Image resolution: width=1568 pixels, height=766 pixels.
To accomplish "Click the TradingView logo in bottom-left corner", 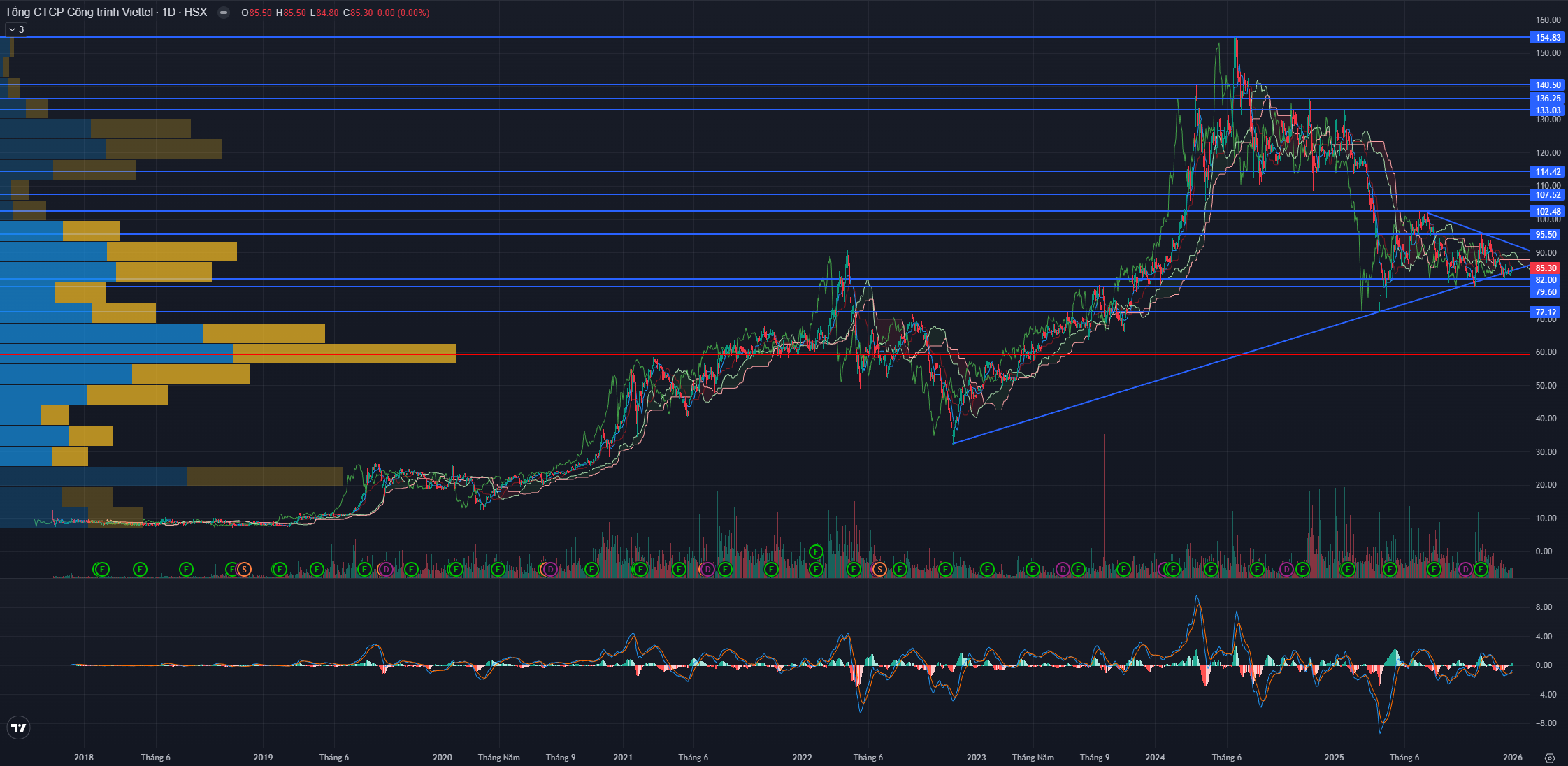I will (19, 728).
